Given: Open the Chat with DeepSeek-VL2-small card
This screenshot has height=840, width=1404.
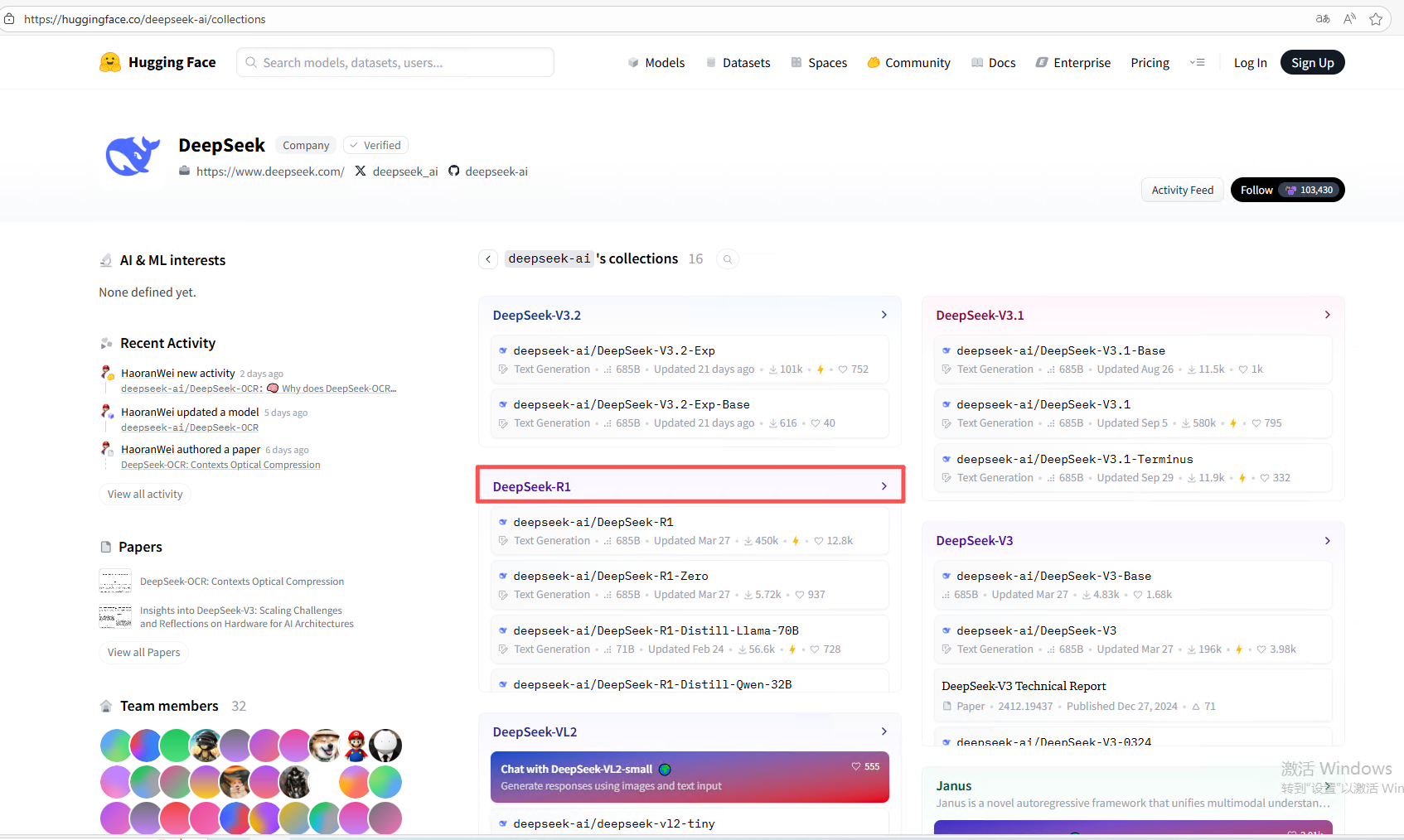Looking at the screenshot, I should [690, 777].
